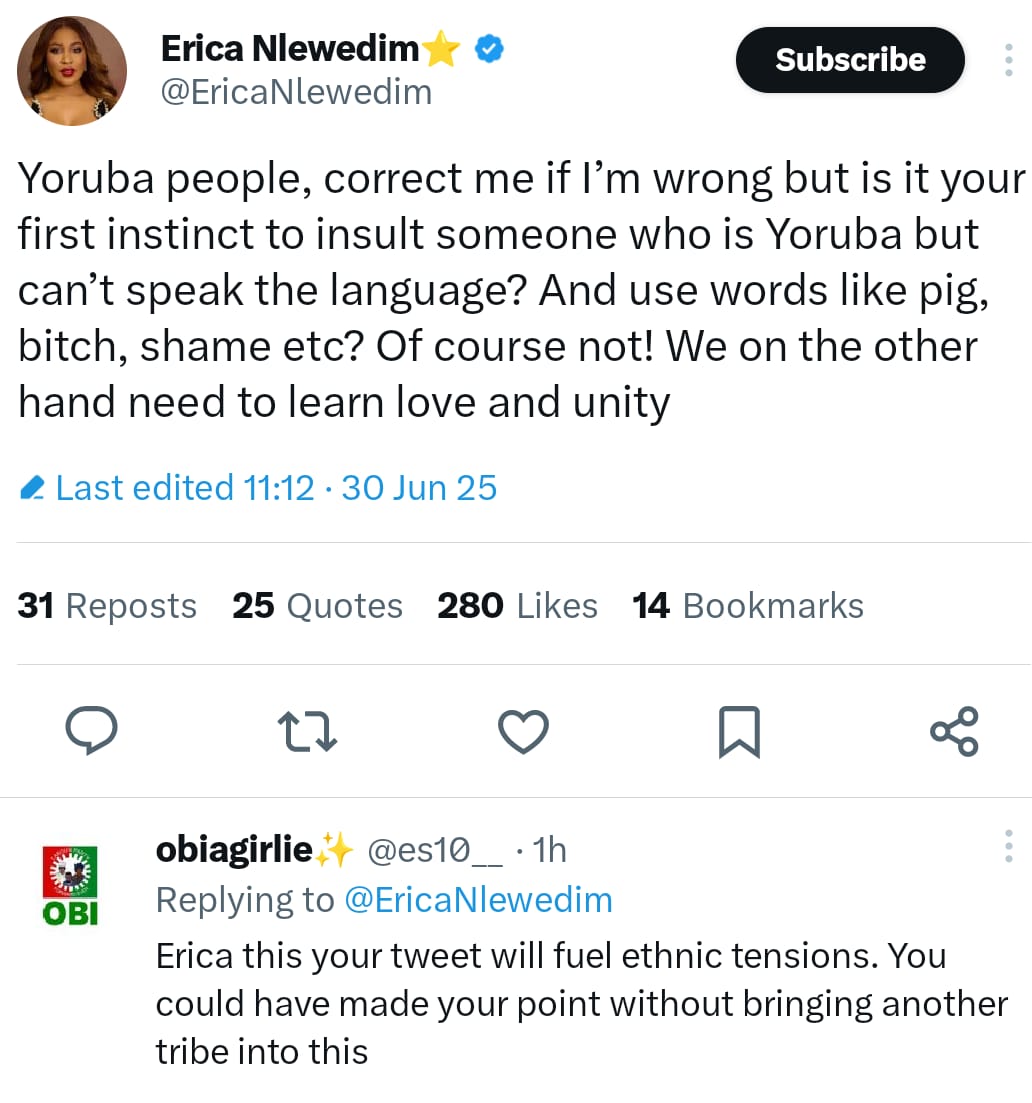The width and height of the screenshot is (1032, 1103).
Task: Open the share icon options
Action: click(954, 731)
